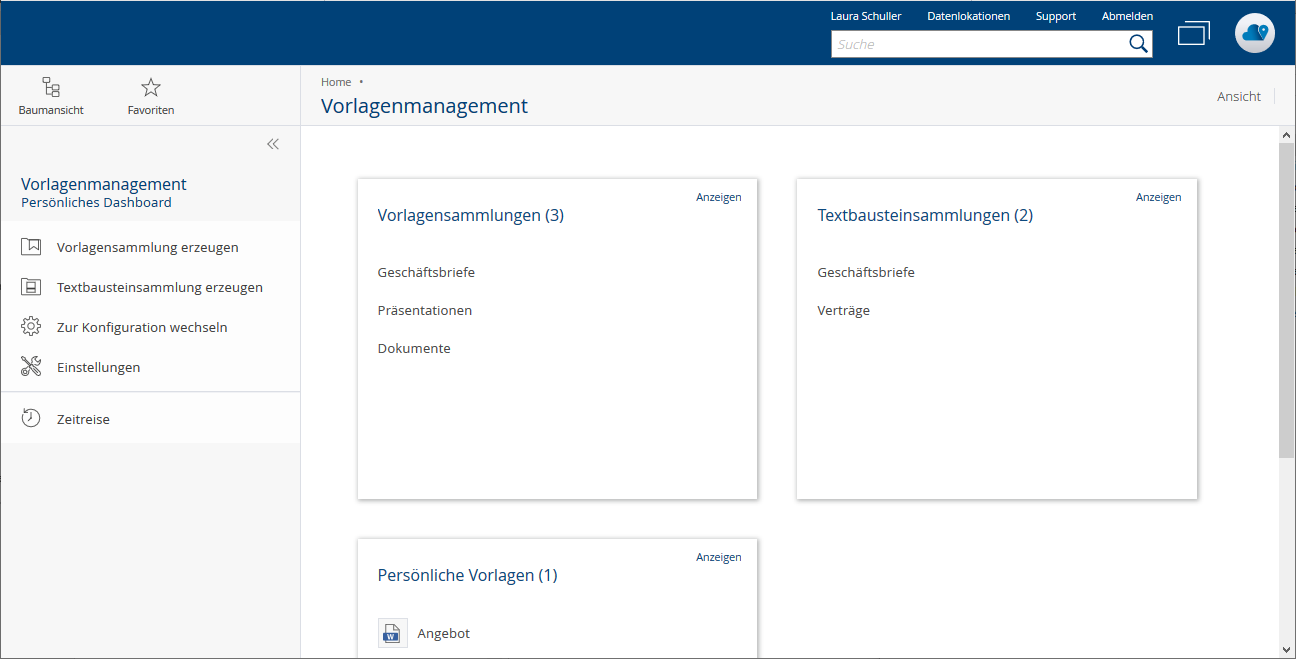The width and height of the screenshot is (1296, 659).
Task: Open the Angebot template label
Action: coord(444,633)
